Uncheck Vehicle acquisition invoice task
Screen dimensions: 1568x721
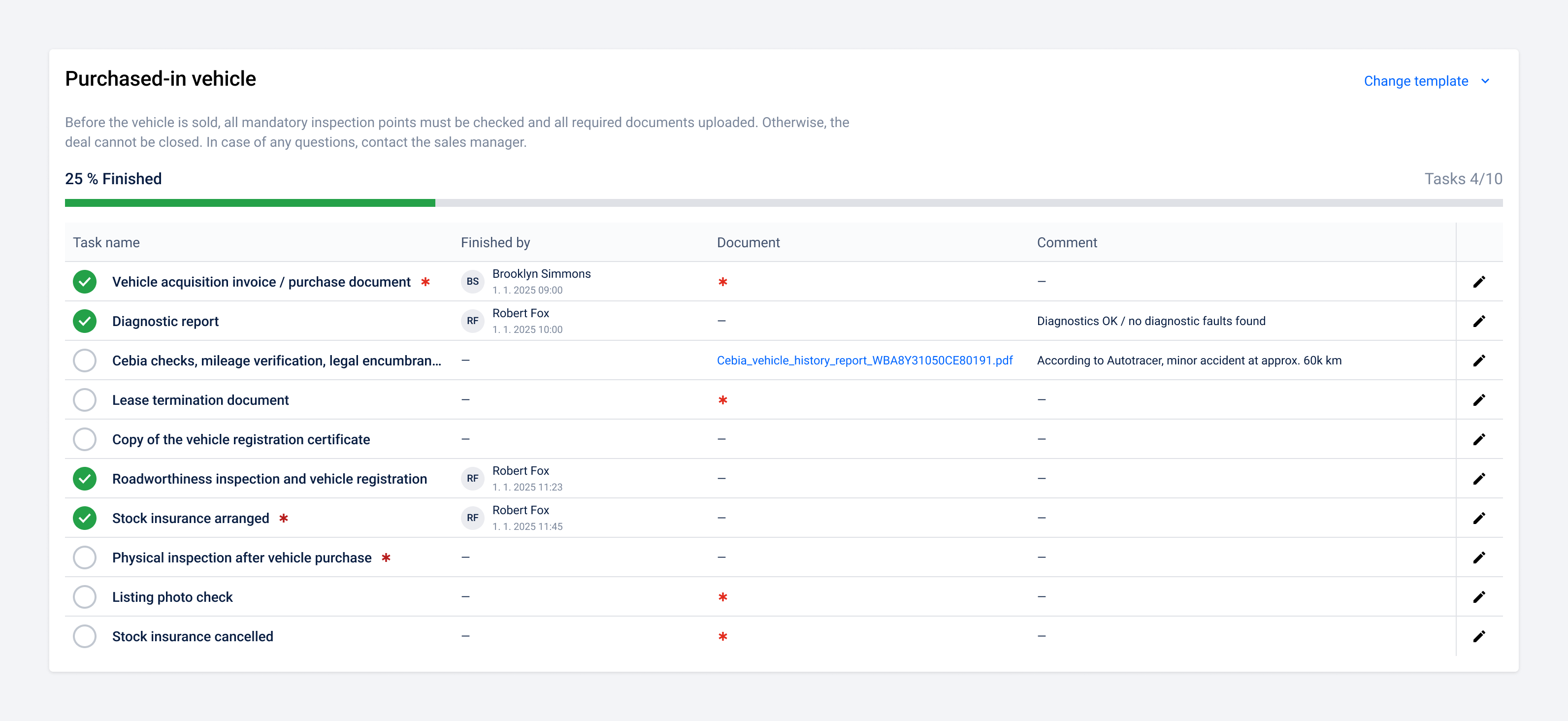(x=85, y=281)
